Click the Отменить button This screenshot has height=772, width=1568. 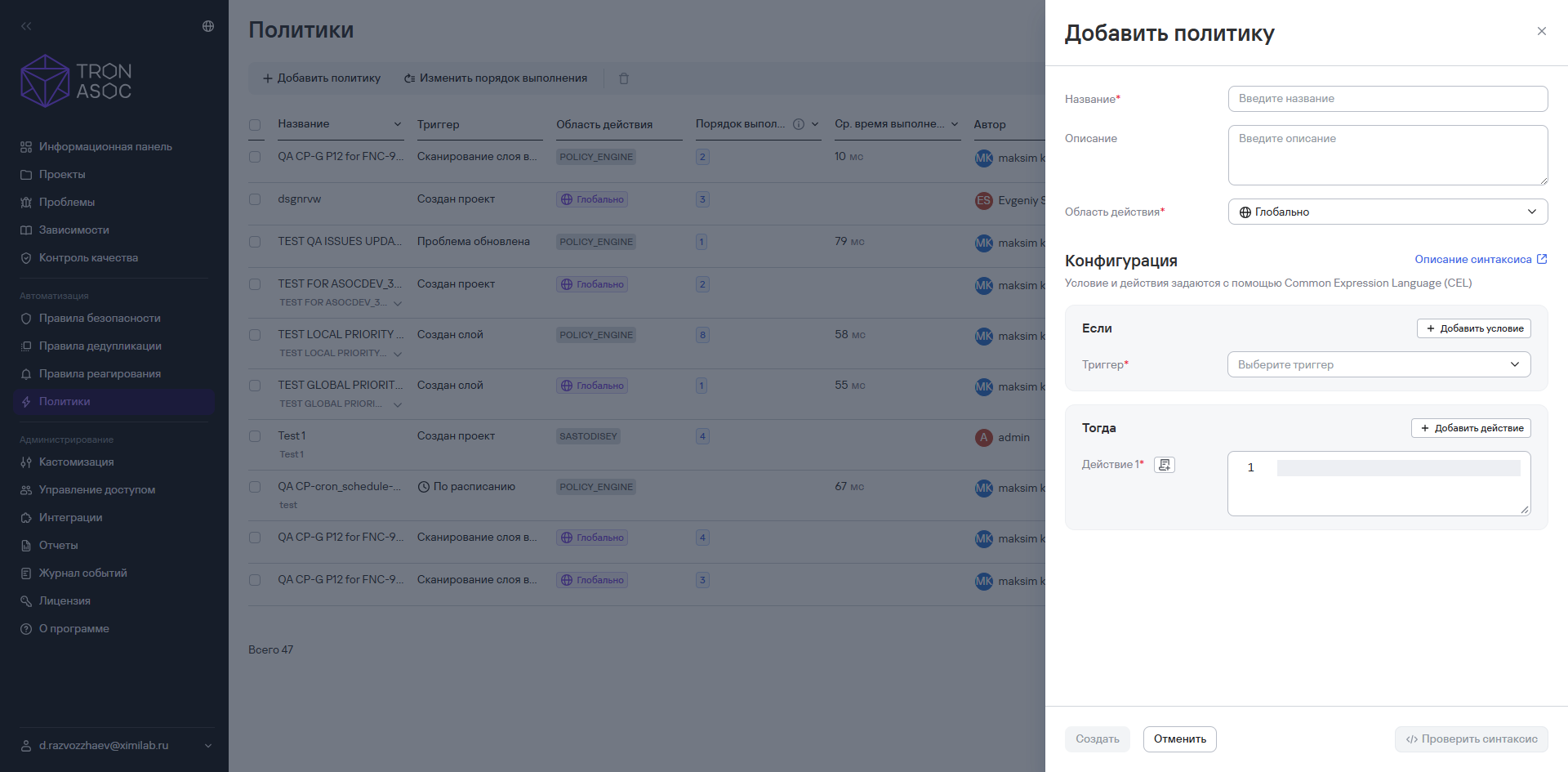(1179, 739)
